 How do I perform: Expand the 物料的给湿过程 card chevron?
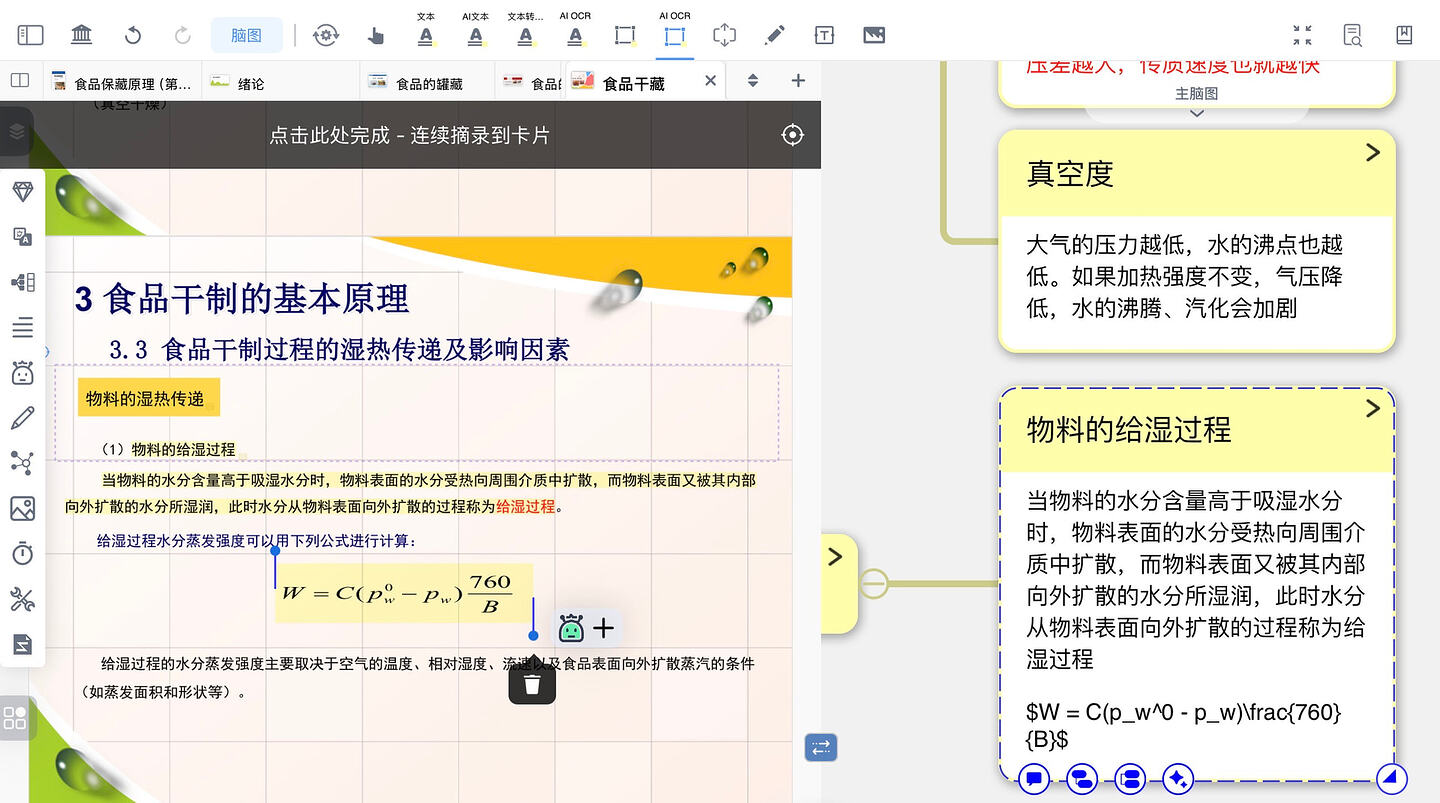[1372, 408]
